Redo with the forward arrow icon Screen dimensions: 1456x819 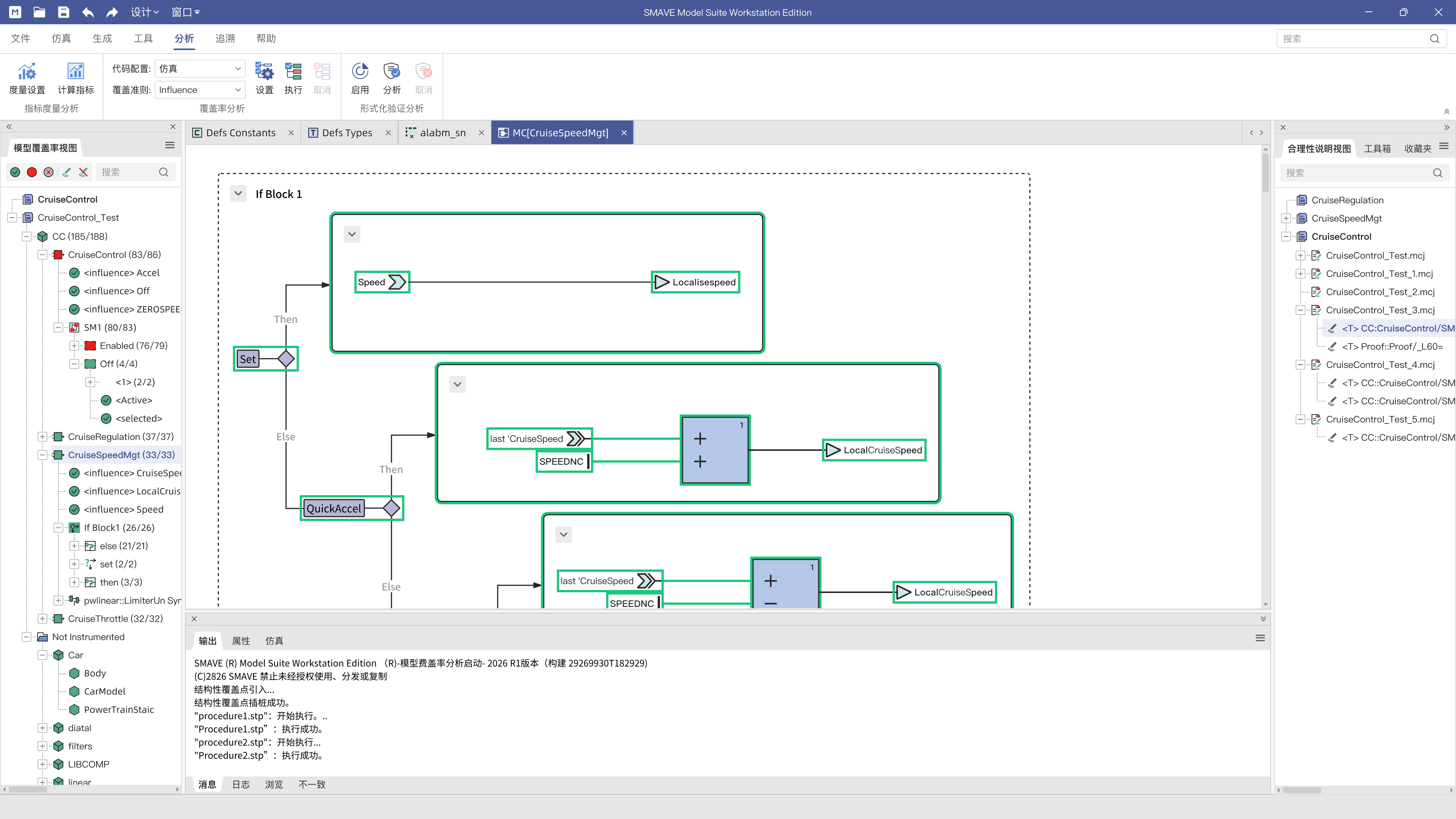(112, 12)
